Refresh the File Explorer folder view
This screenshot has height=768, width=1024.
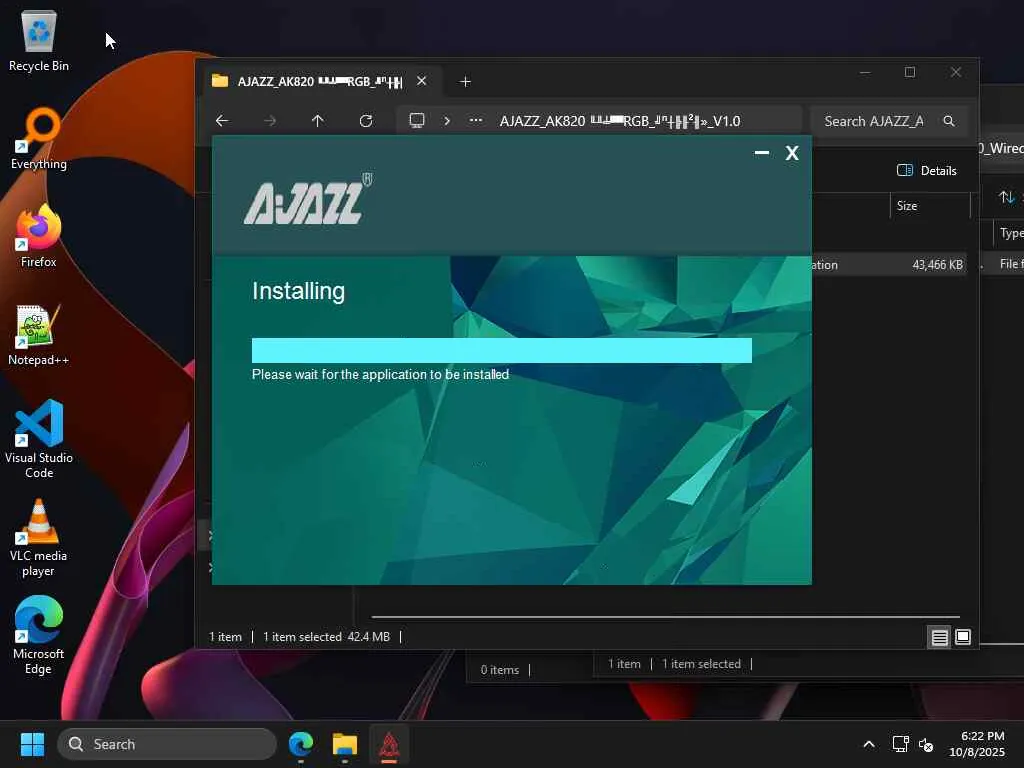coord(366,121)
